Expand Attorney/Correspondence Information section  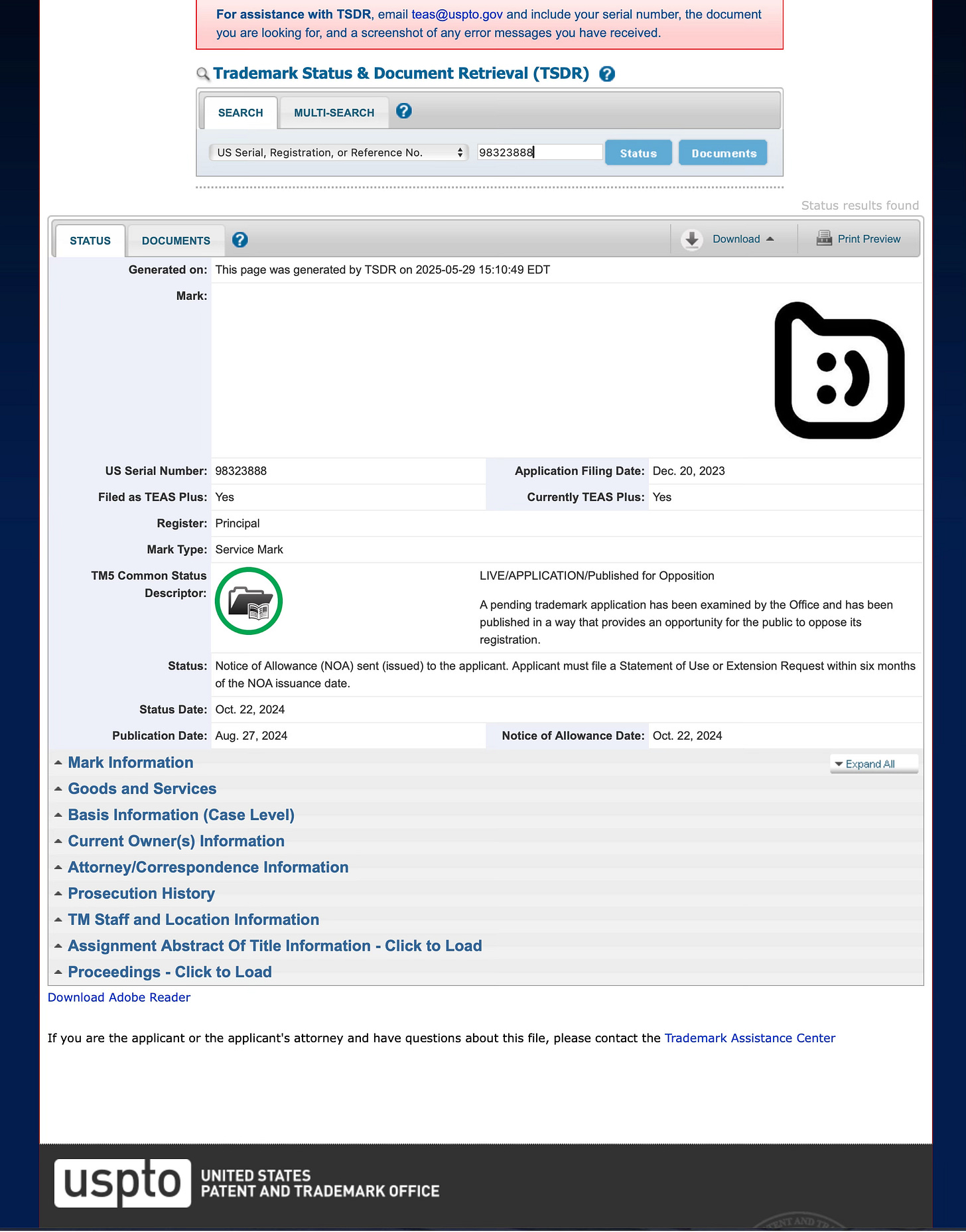pyautogui.click(x=208, y=867)
